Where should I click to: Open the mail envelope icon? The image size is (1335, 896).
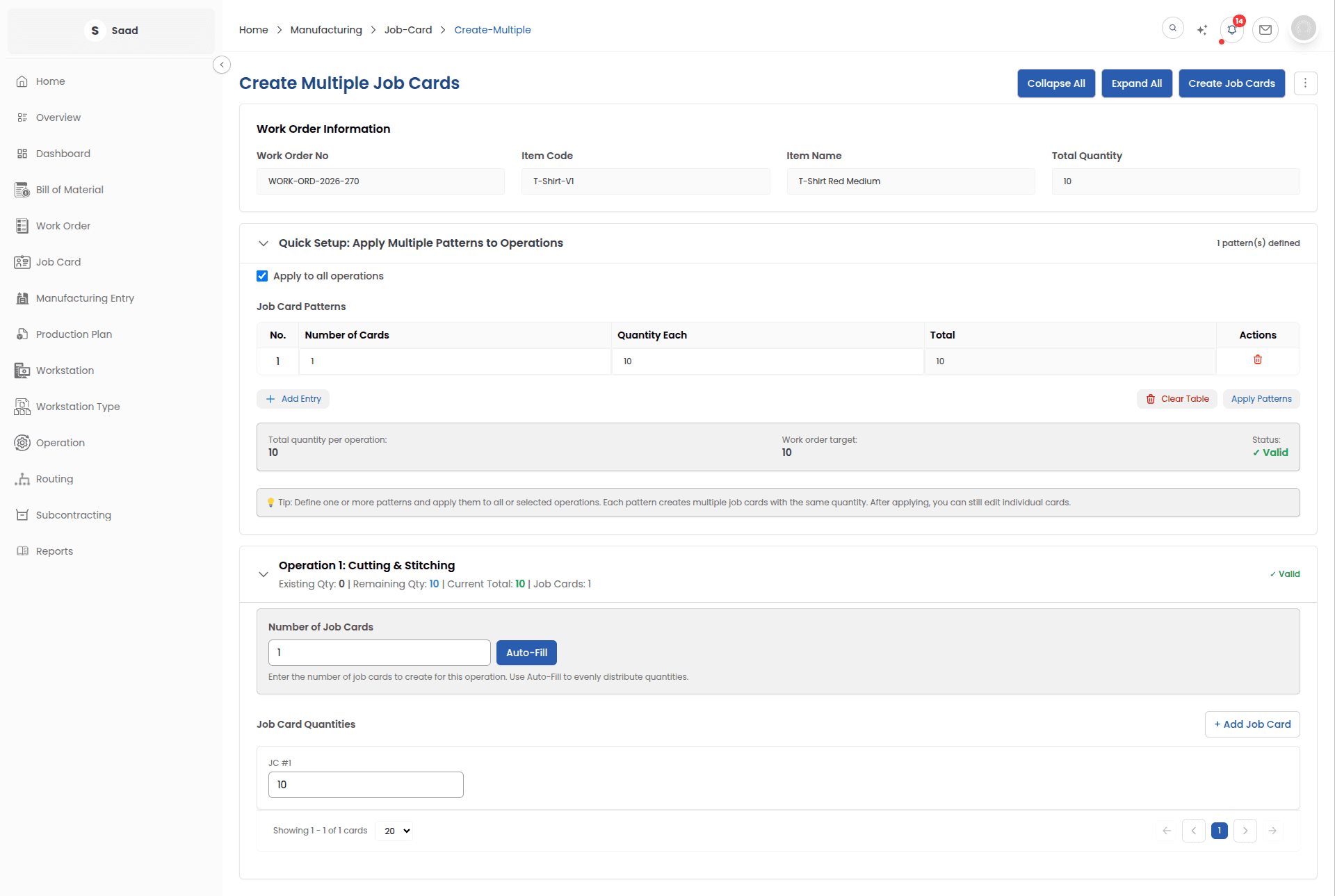(x=1265, y=30)
